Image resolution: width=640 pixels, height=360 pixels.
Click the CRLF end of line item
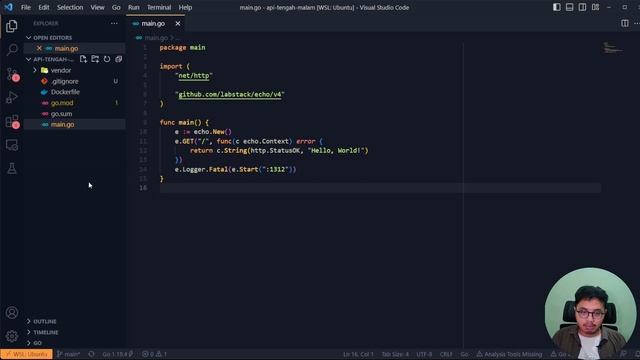(446, 354)
